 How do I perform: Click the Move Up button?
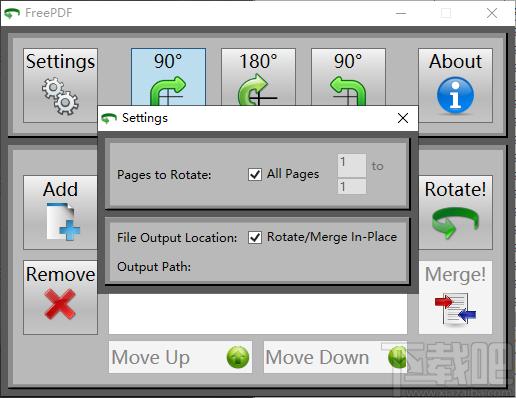[180, 357]
